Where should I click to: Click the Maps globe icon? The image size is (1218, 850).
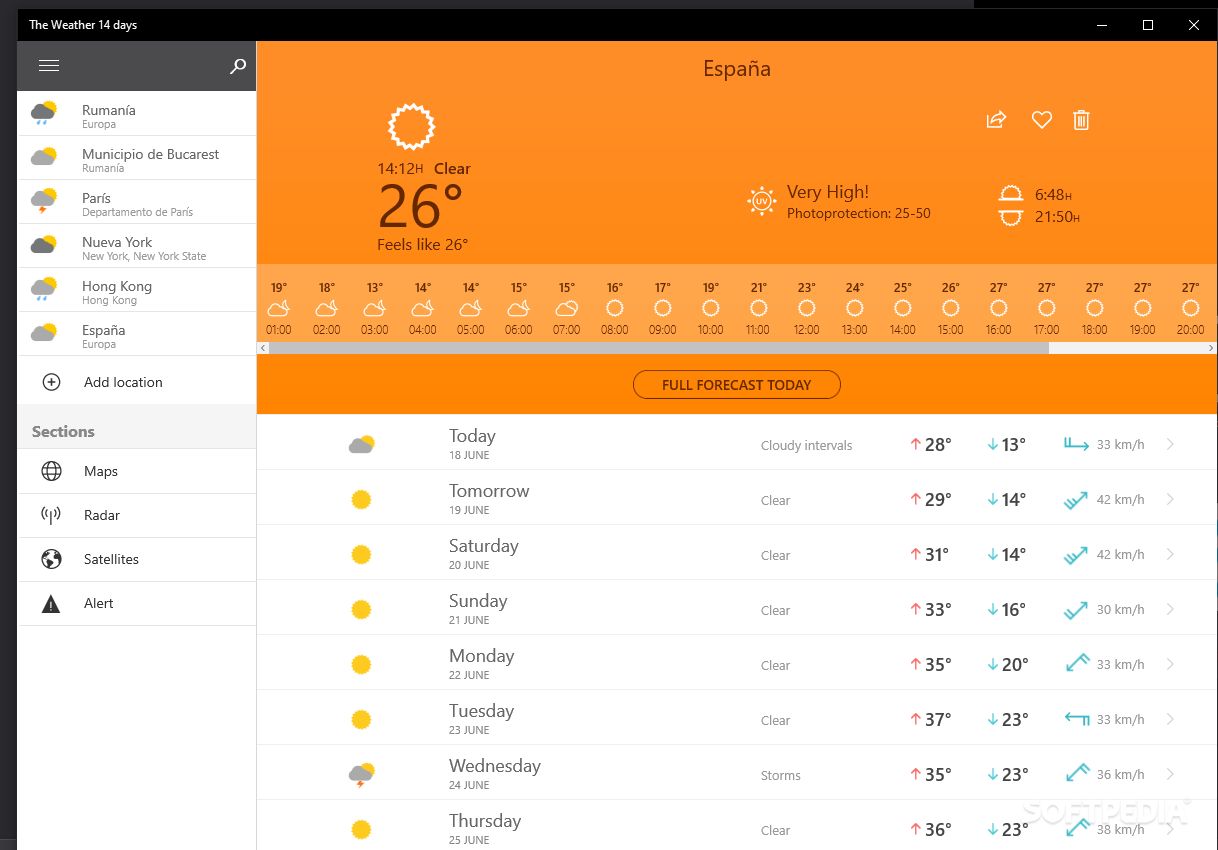51,471
